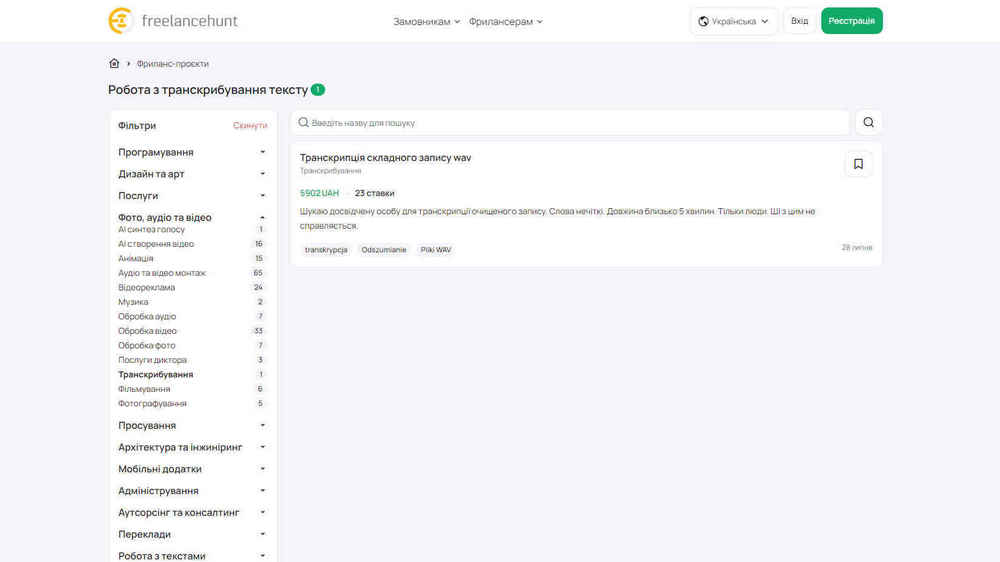
Task: Open the Українська language dropdown
Action: point(733,21)
